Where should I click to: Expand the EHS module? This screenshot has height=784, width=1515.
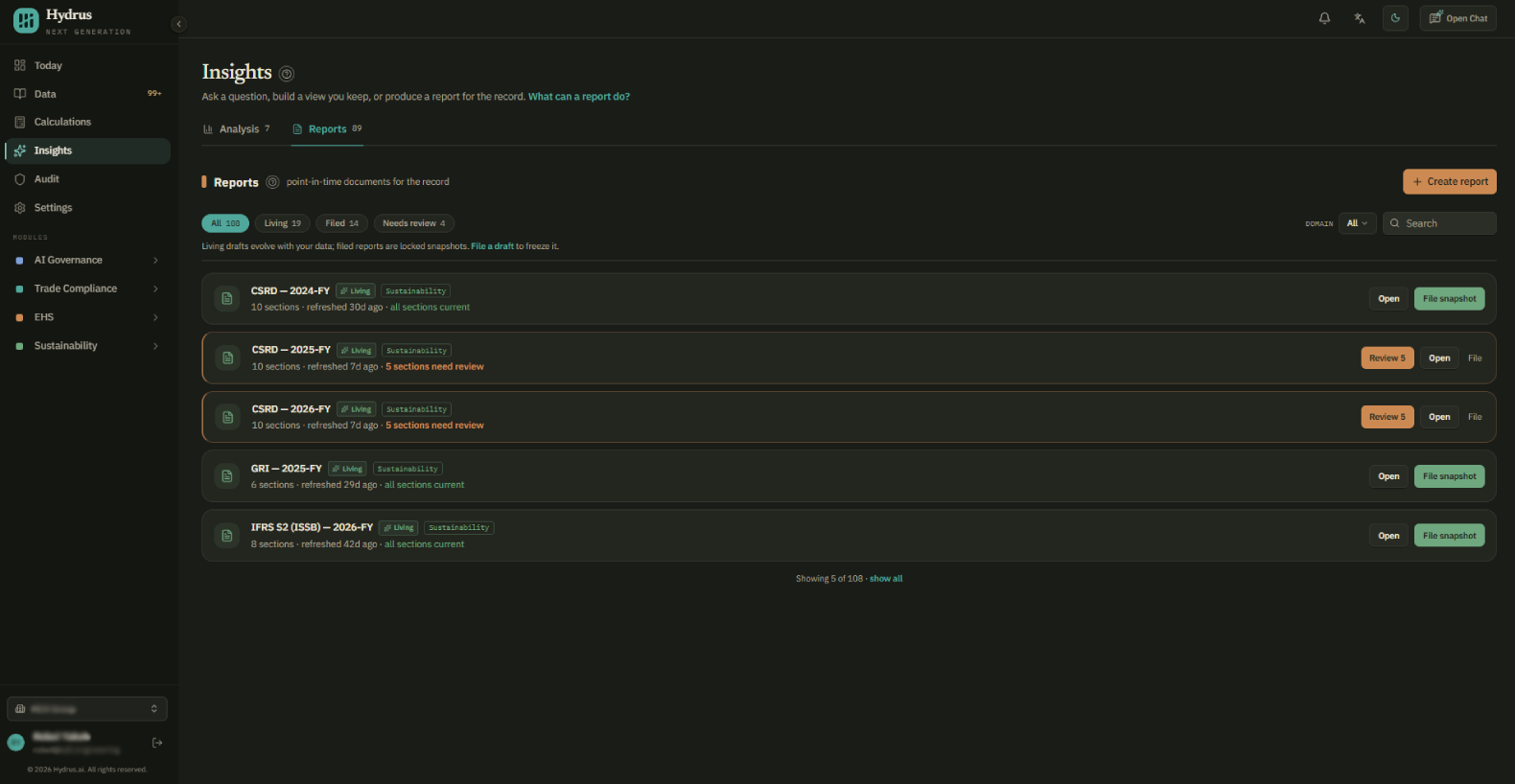(87, 317)
